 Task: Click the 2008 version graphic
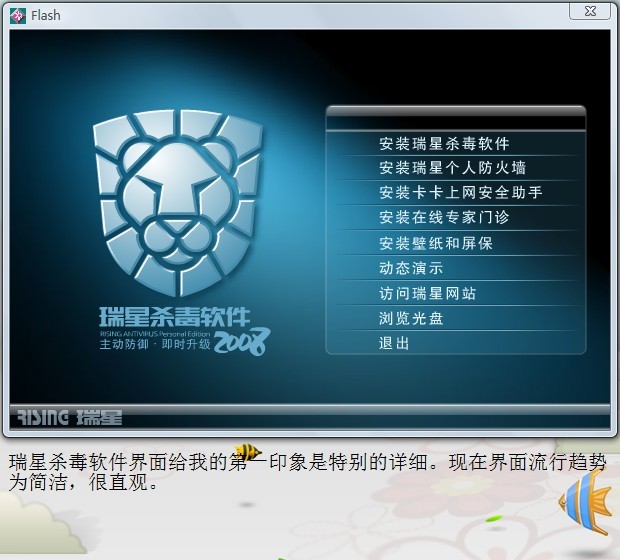pos(242,342)
